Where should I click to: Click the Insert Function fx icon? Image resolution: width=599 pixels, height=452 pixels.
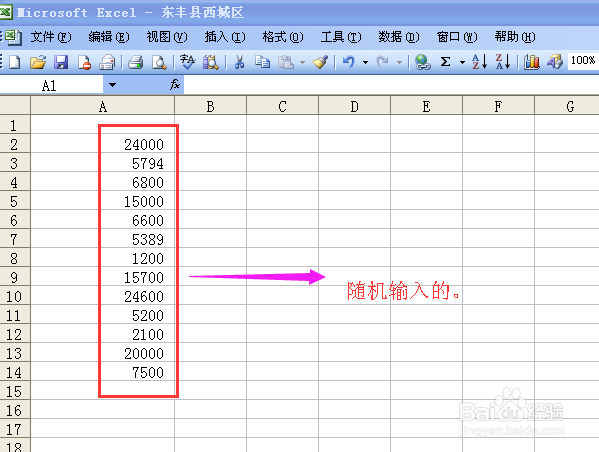point(175,84)
